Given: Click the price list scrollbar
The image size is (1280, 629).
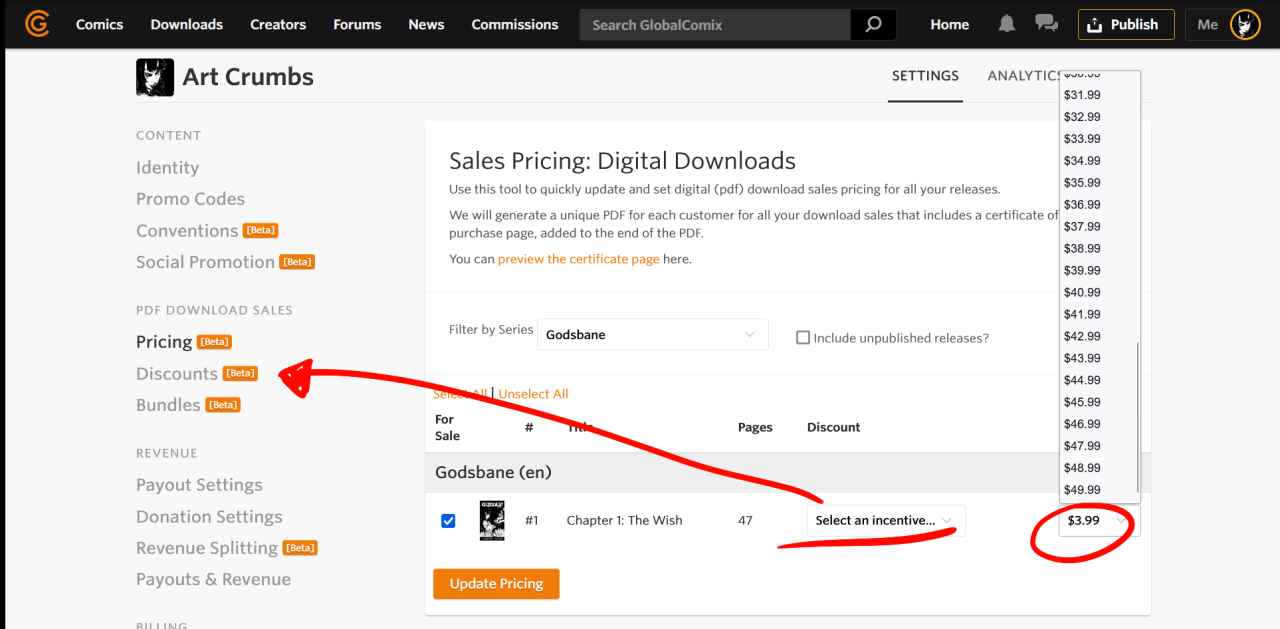Looking at the screenshot, I should tap(1138, 420).
